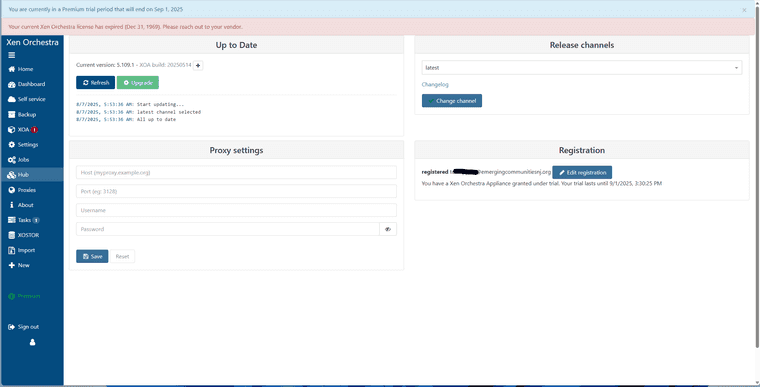Open the Self service cloud icon
760x387 pixels.
[12, 99]
